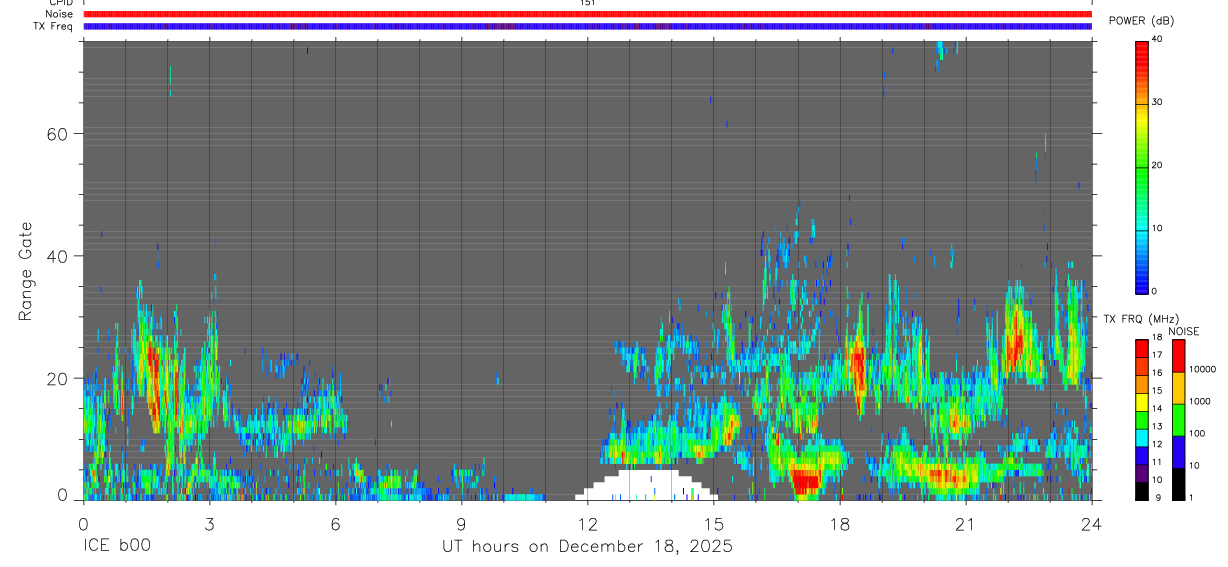Image resolution: width=1228 pixels, height=567 pixels.
Task: Click the POWER (dB) color bar
Action: [1142, 166]
